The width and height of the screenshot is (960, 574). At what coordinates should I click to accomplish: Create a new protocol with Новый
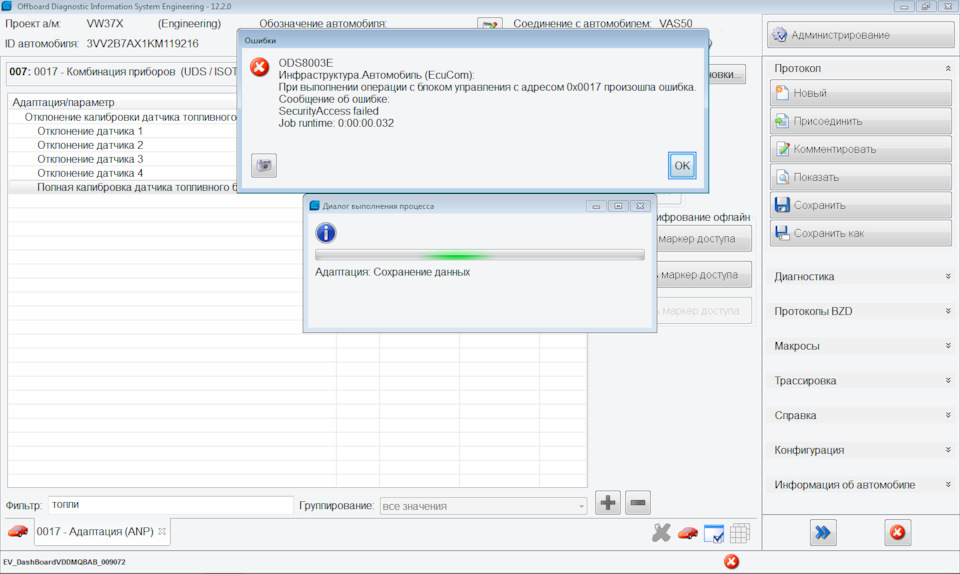coord(860,93)
